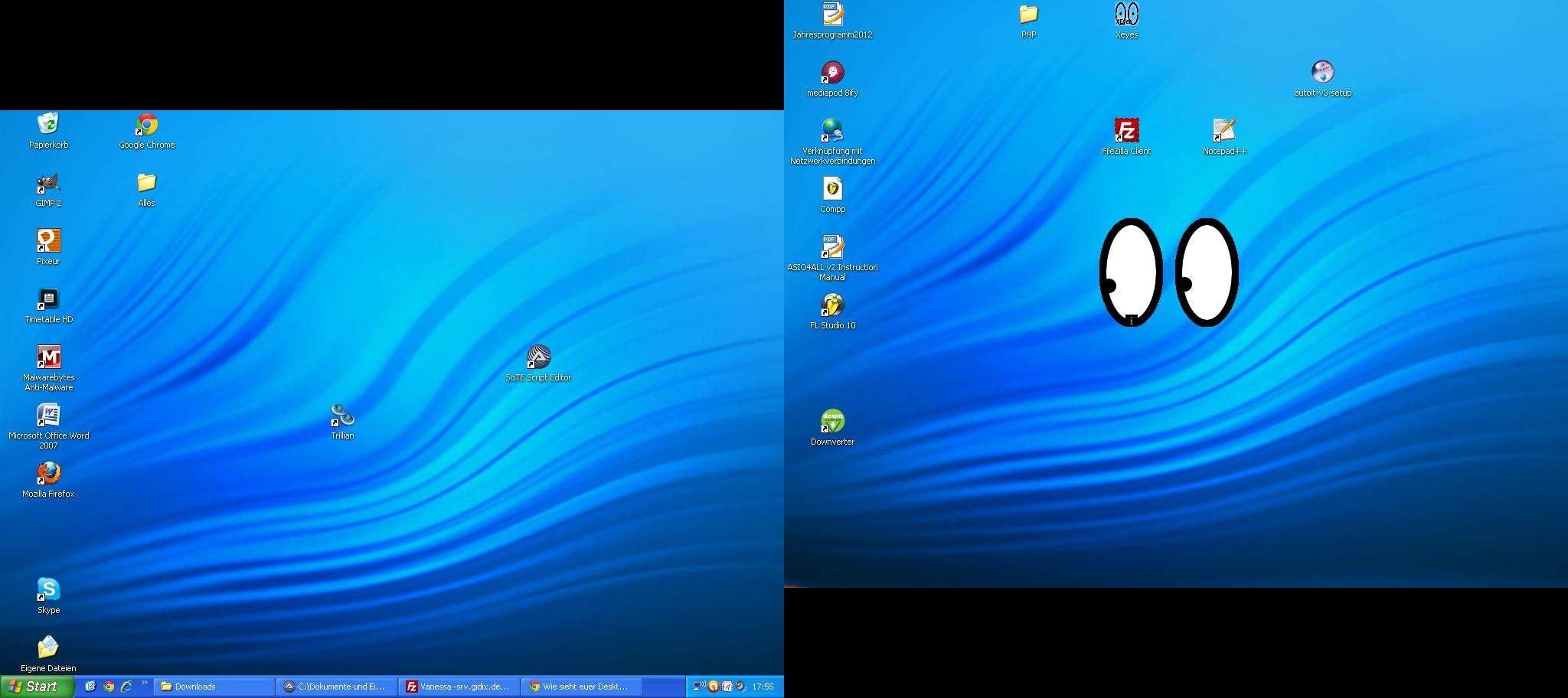Click the Mozilla Firefox desktop icon
This screenshot has height=698, width=1568.
pyautogui.click(x=48, y=474)
